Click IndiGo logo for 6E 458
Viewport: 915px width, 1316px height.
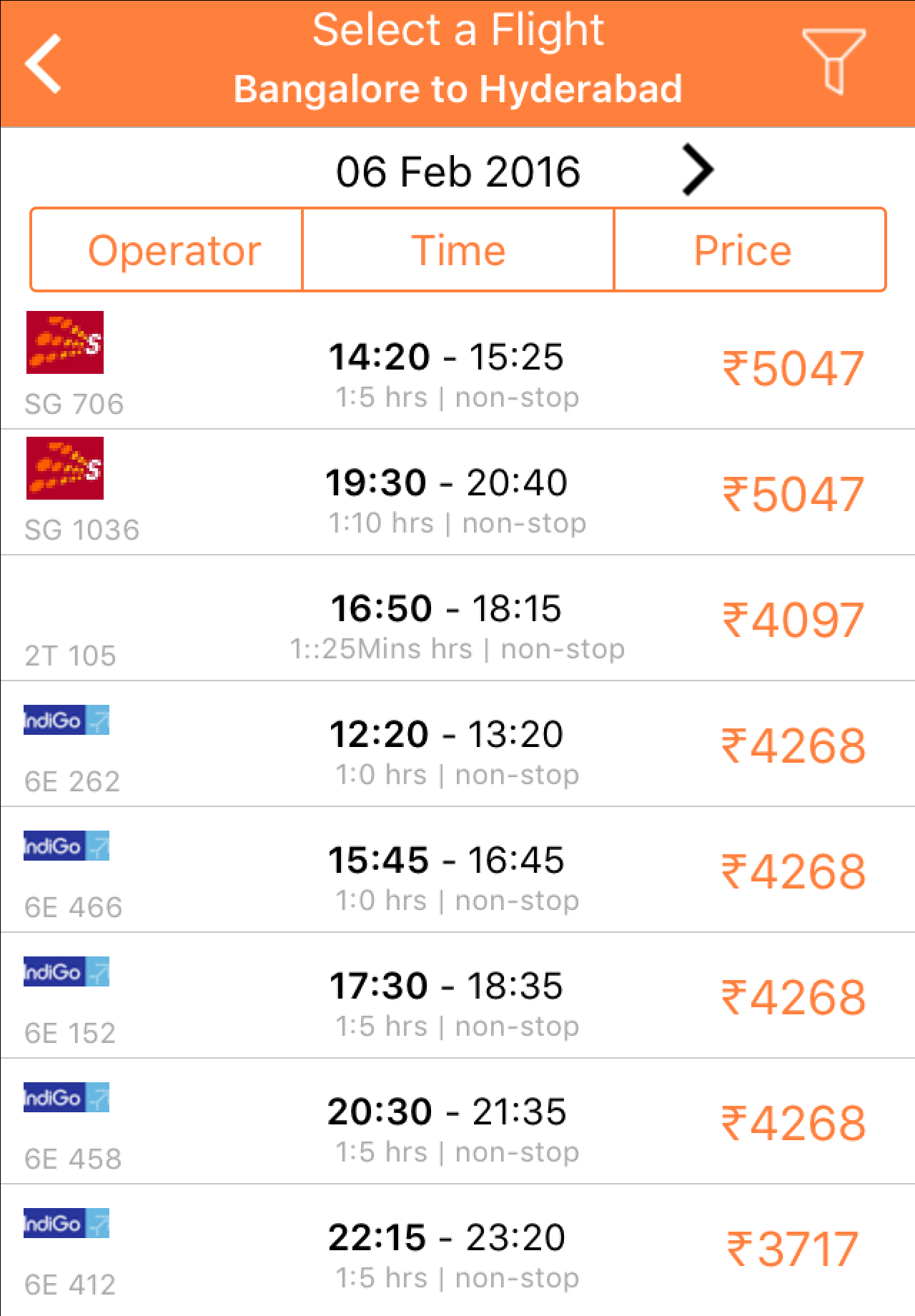pyautogui.click(x=66, y=1097)
